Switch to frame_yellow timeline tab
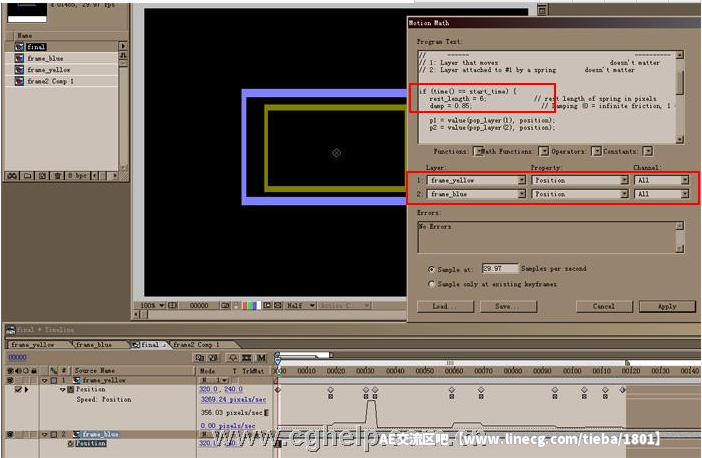This screenshot has height=458, width=702. (36, 344)
